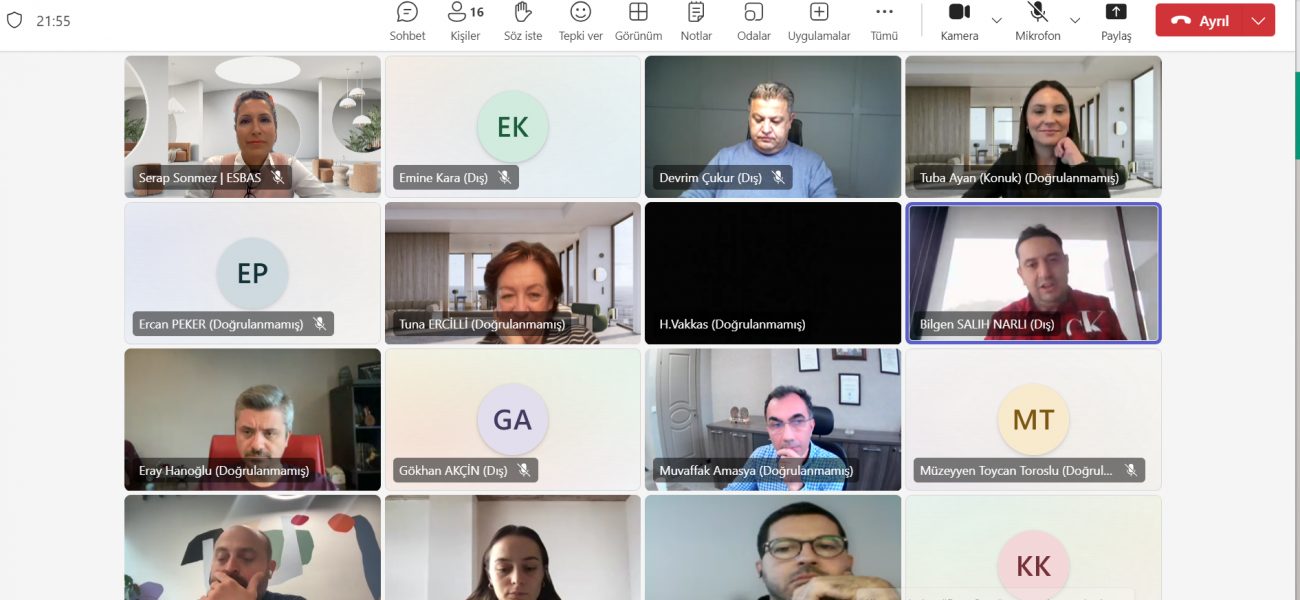This screenshot has width=1300, height=600.
Task: Select Tuna ERCİLLİ video tile
Action: 512,273
